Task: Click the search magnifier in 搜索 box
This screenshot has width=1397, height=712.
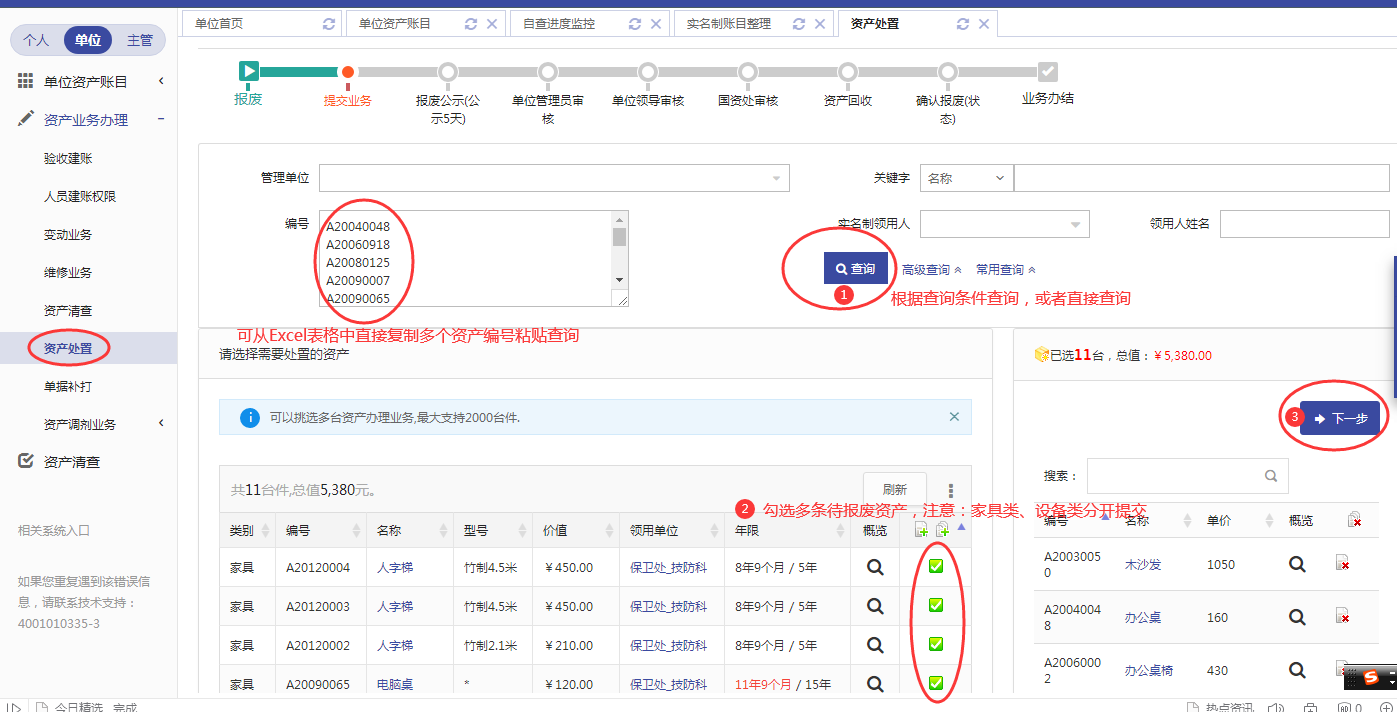Action: 1271,476
